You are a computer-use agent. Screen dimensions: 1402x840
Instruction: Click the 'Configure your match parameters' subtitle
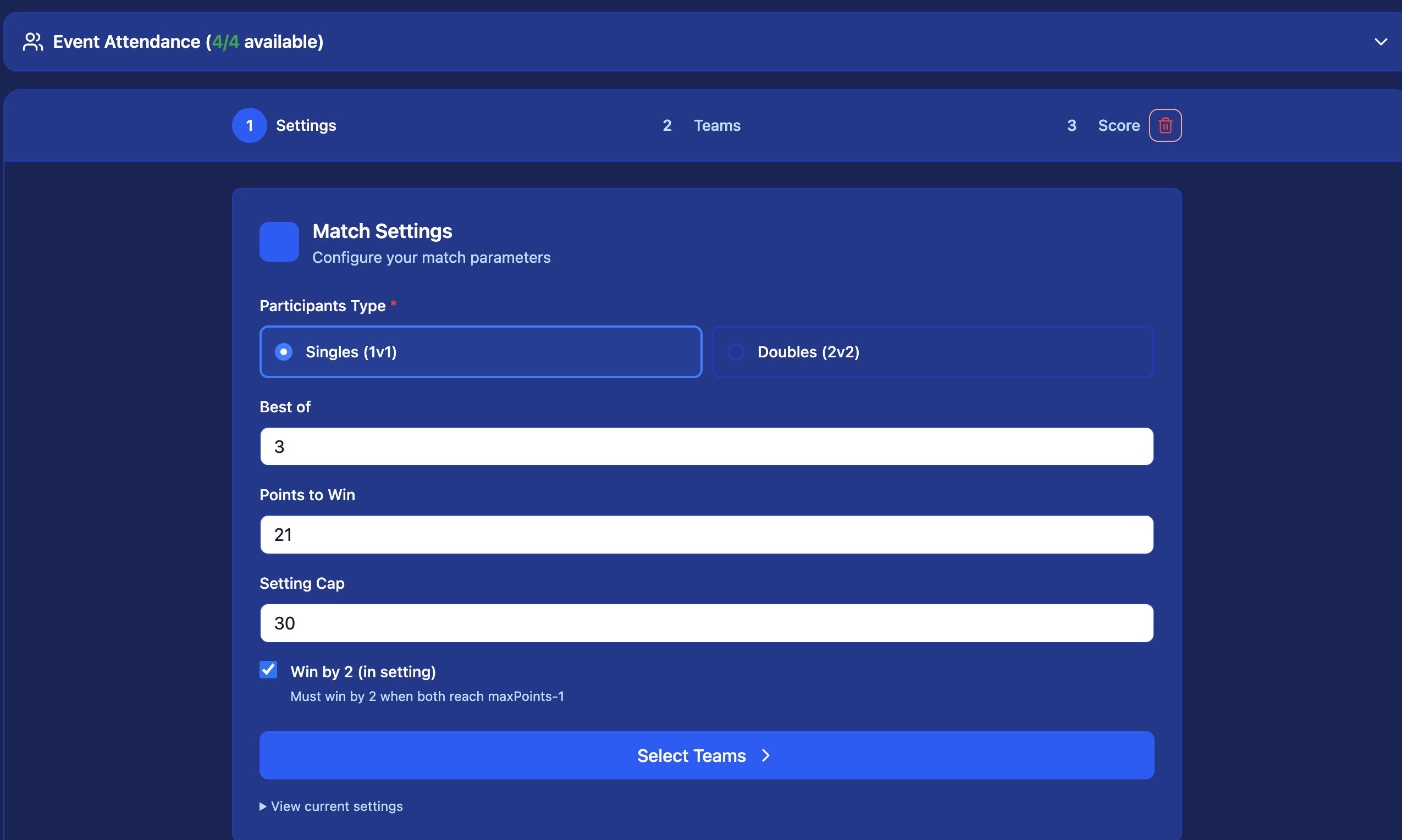pyautogui.click(x=431, y=257)
